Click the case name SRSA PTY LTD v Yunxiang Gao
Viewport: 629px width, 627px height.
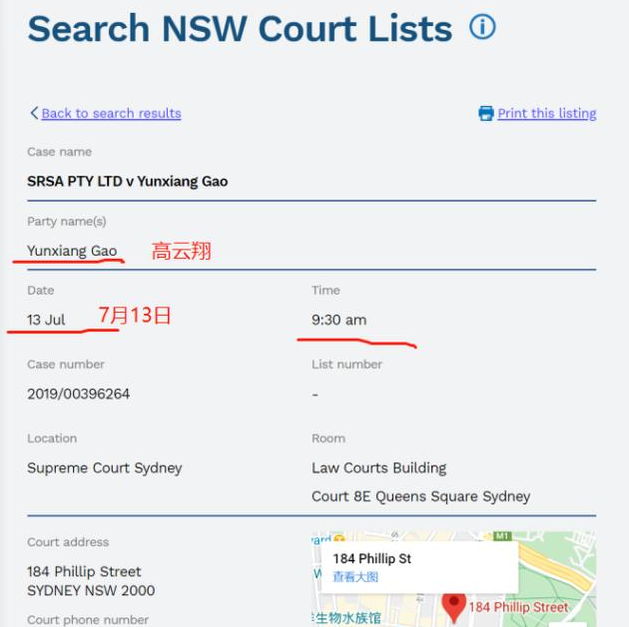coord(127,181)
